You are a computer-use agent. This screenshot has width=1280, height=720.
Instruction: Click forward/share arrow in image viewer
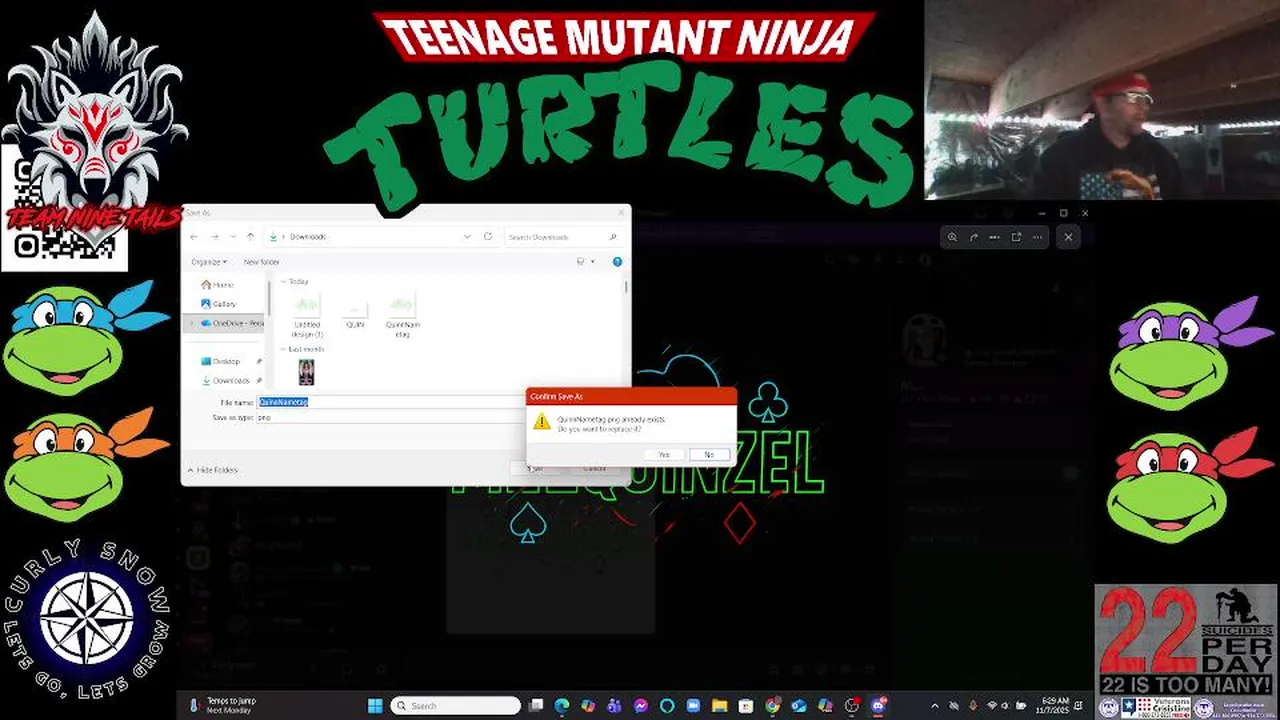click(973, 237)
